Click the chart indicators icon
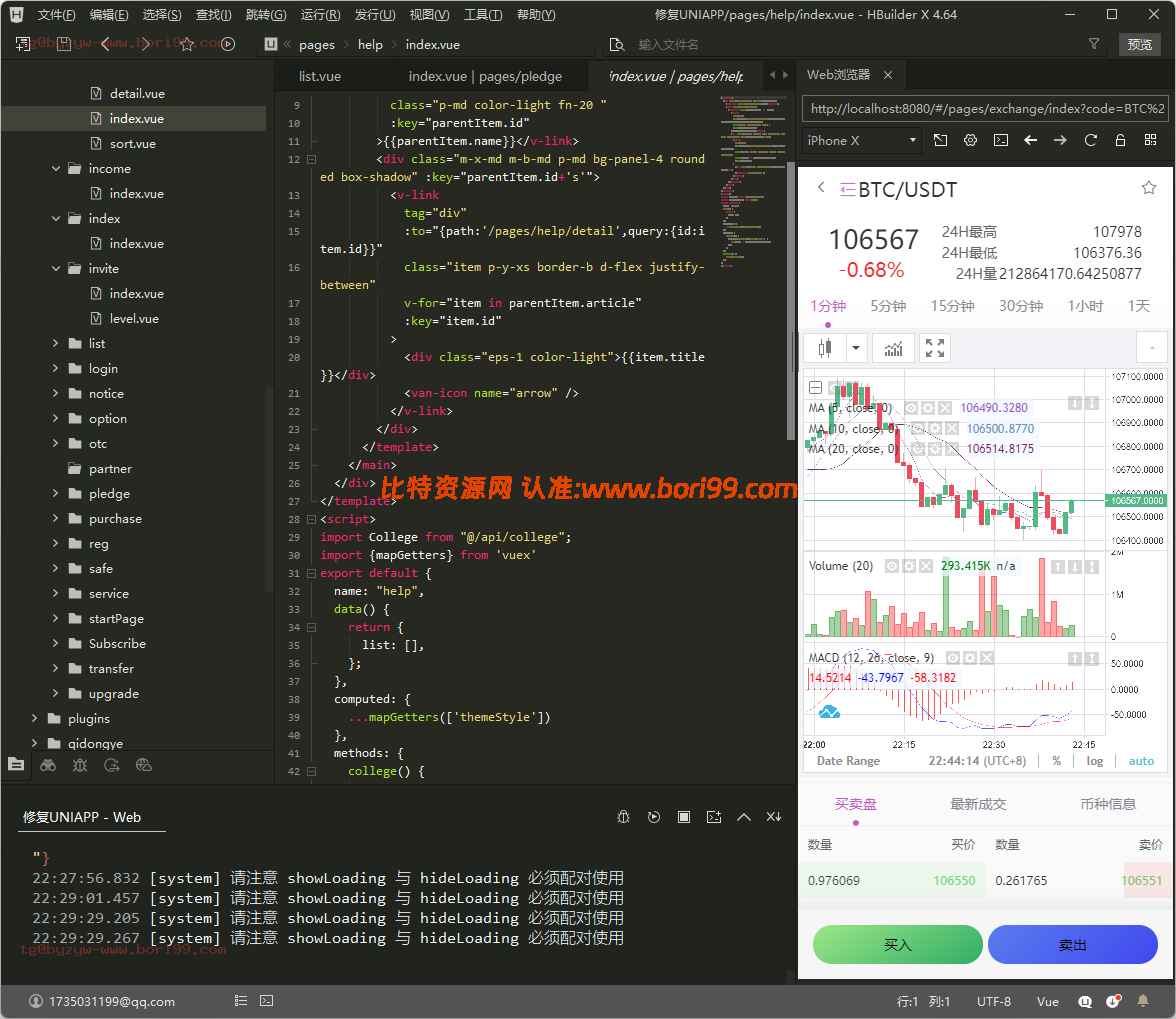Image resolution: width=1176 pixels, height=1019 pixels. point(893,348)
